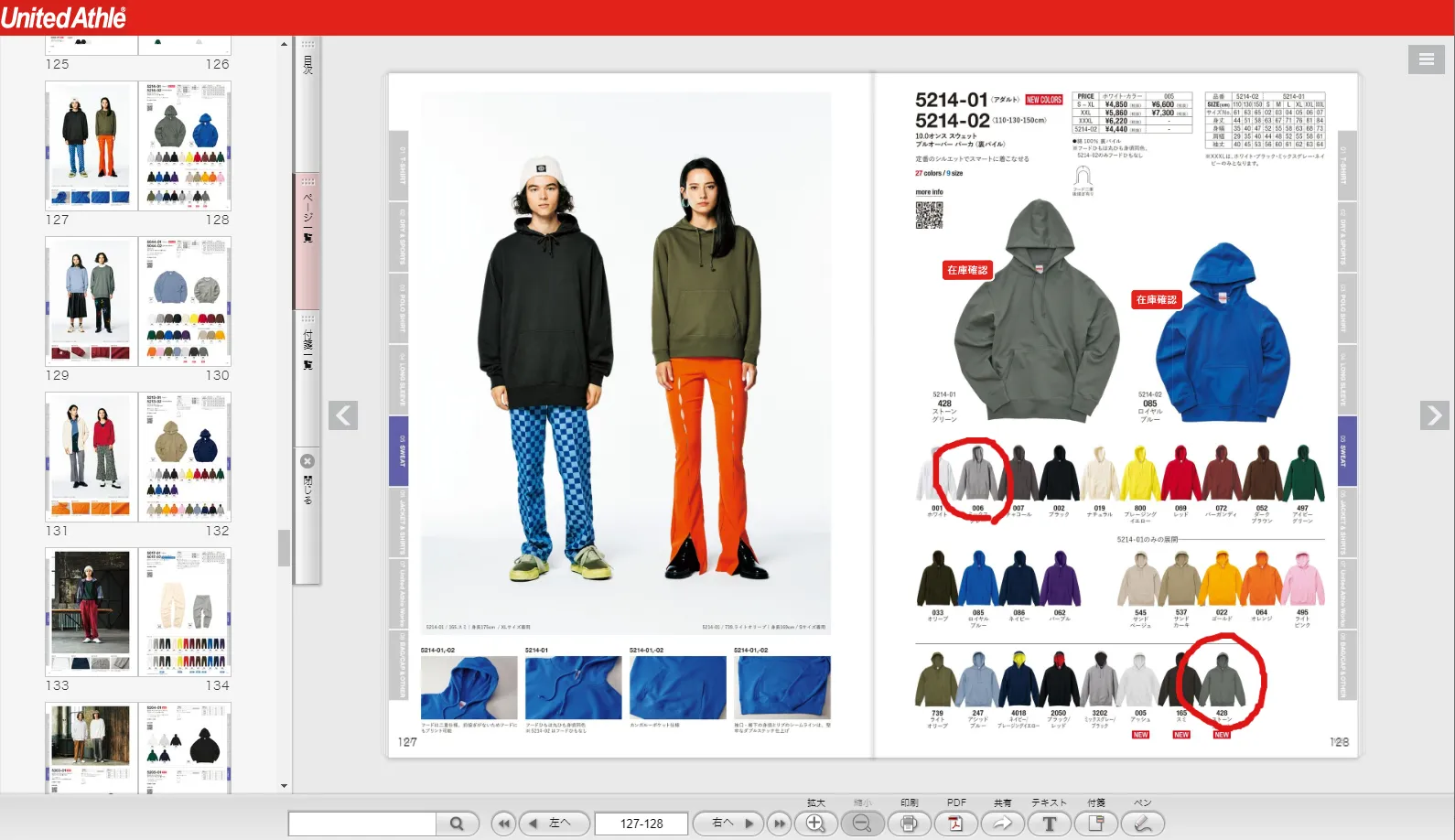Select 05 SWEAT tab on left page edge

[x=399, y=450]
